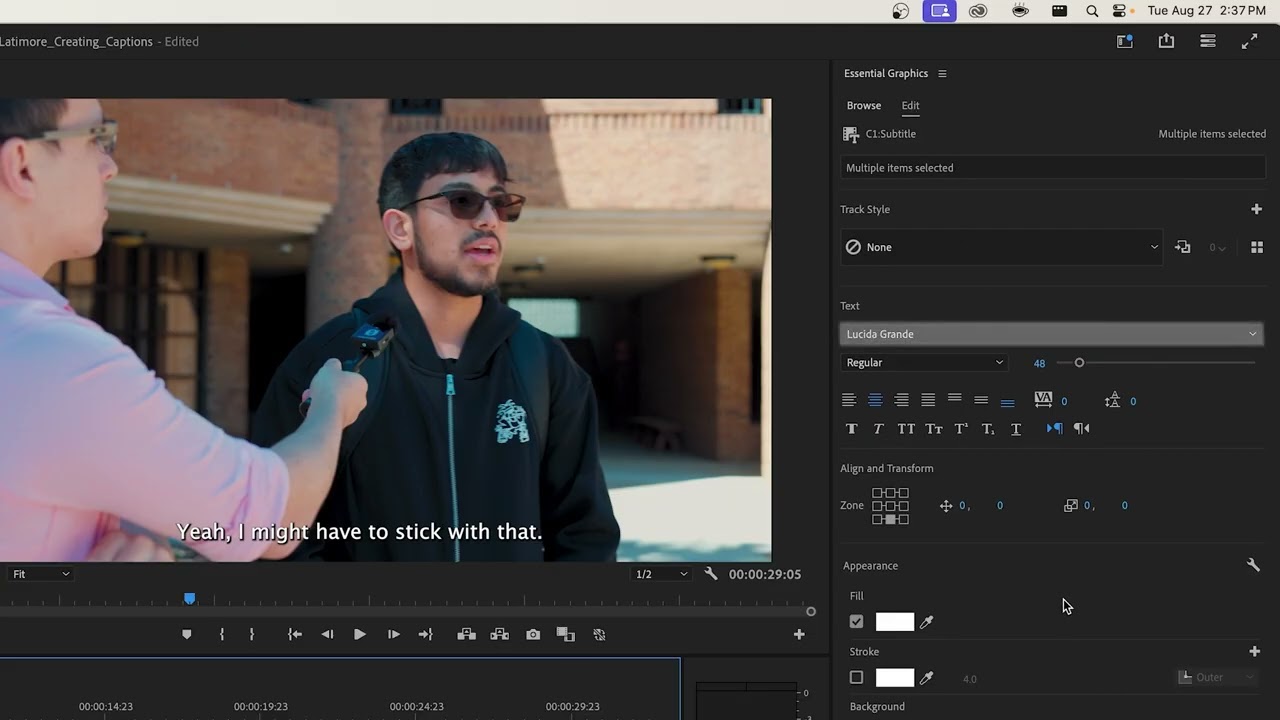The height and width of the screenshot is (720, 1280).
Task: Toggle Underline text style
Action: pos(1016,428)
